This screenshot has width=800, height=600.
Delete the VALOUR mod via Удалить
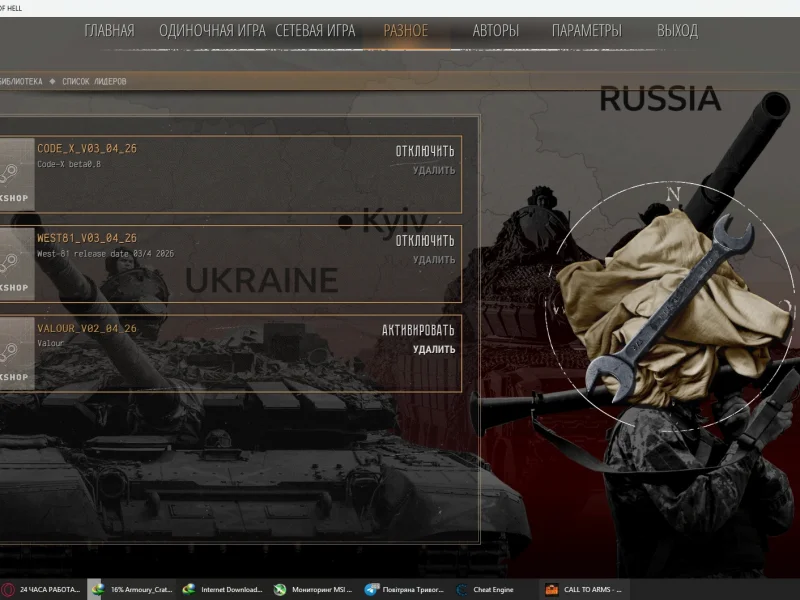pyautogui.click(x=434, y=350)
